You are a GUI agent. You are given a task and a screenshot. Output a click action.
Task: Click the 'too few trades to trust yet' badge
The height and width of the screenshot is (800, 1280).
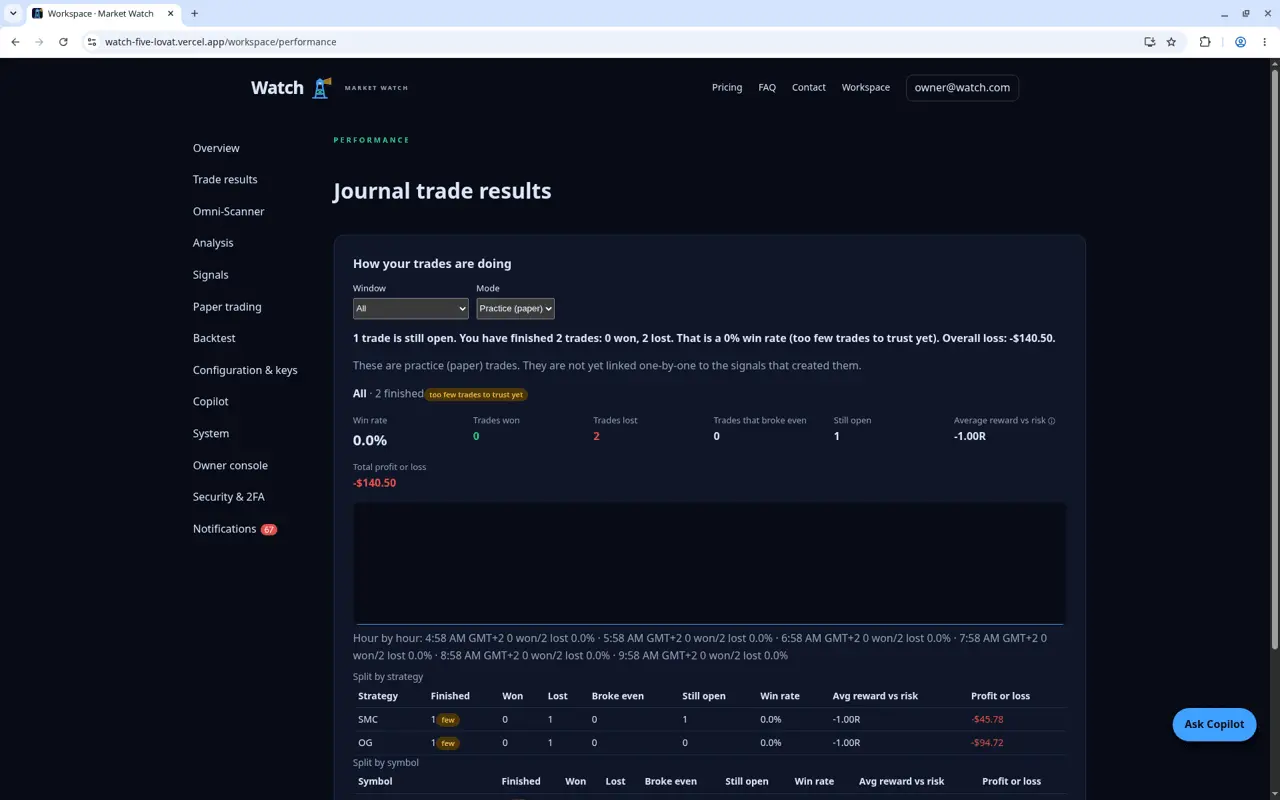coord(476,394)
